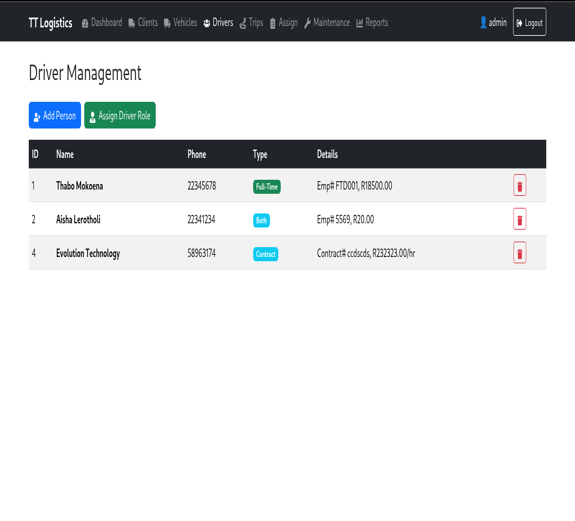Select the name Thabo Mokoena
575x521 pixels.
(x=80, y=186)
